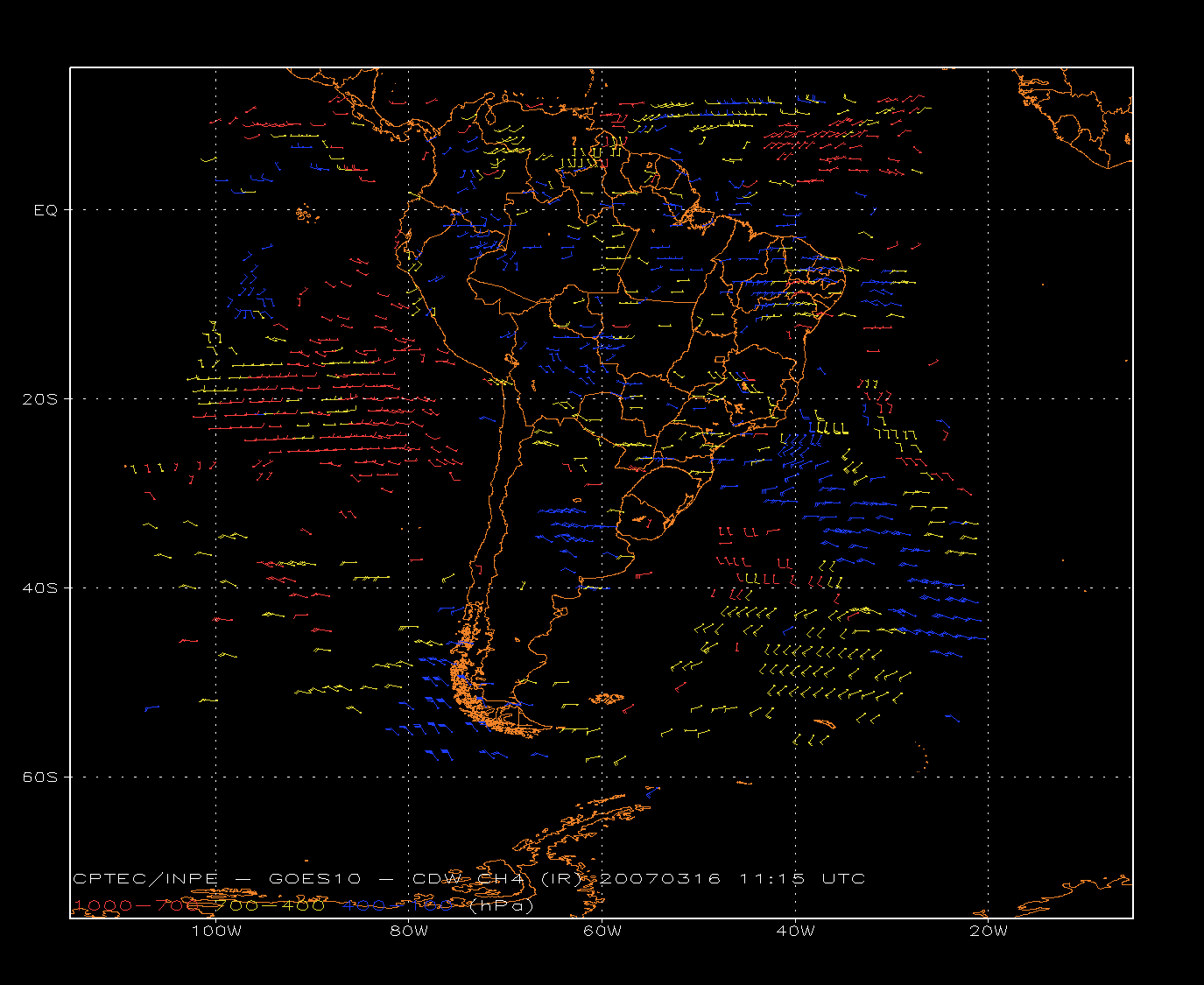This screenshot has height=985, width=1204.
Task: Click the blue 400-100 legend entry
Action: click(397, 905)
